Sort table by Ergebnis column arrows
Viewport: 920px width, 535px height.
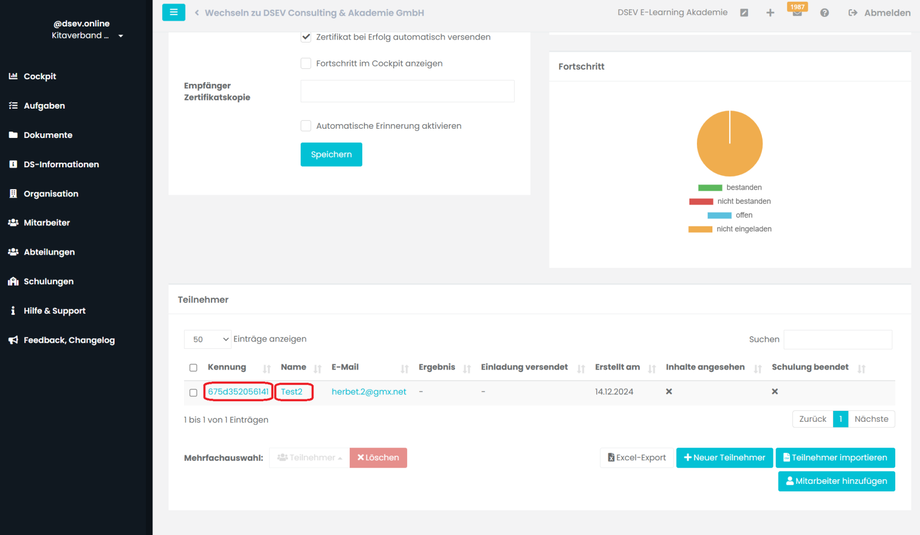coord(467,368)
